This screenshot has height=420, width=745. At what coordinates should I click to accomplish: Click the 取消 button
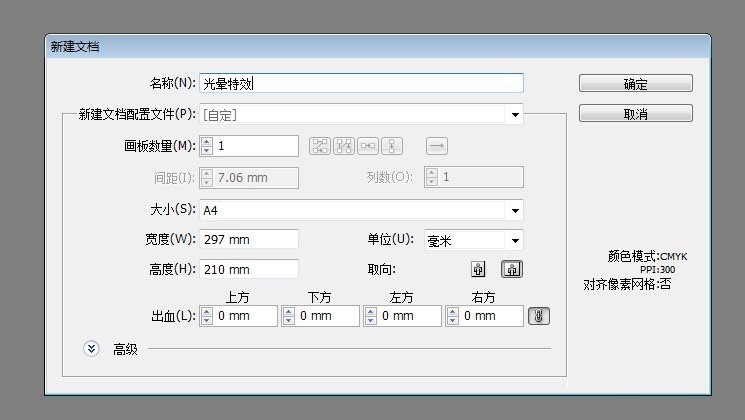[636, 114]
